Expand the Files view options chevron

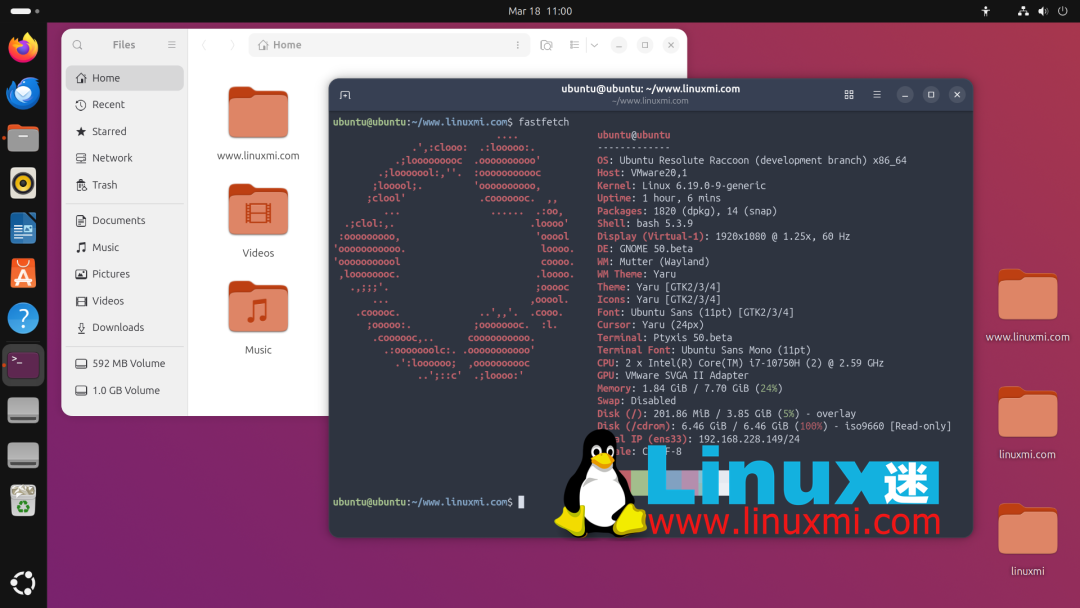click(x=592, y=44)
